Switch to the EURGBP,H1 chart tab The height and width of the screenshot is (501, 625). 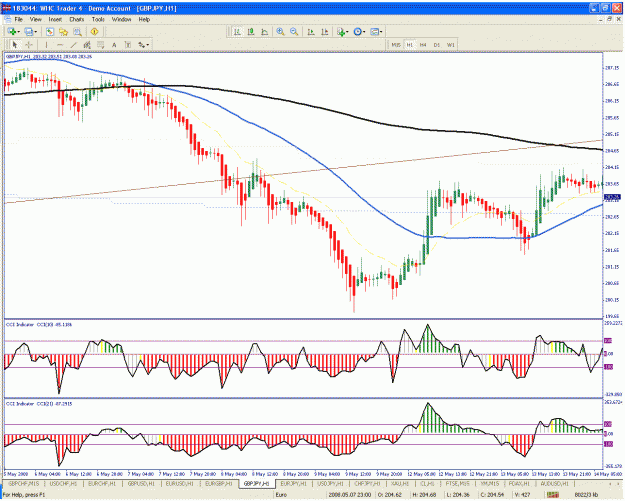tap(218, 483)
